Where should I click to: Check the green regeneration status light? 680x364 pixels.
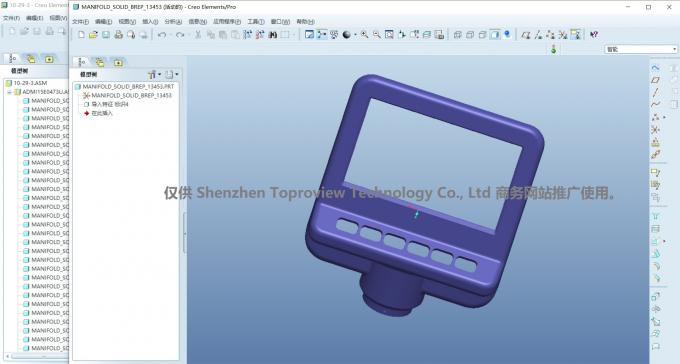(x=553, y=49)
